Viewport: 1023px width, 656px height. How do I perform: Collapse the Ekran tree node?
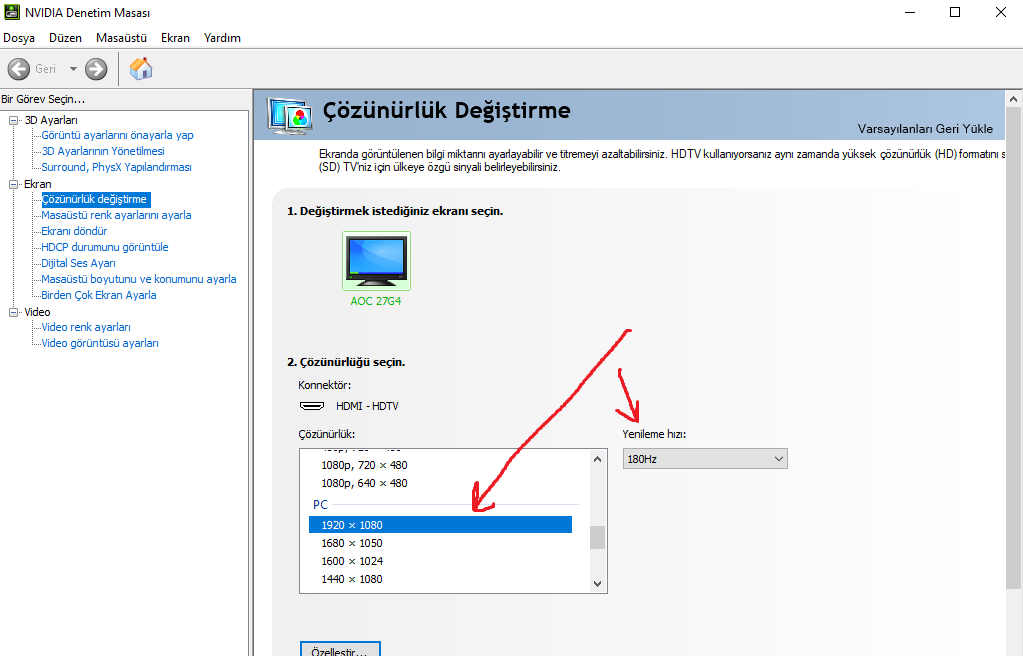coord(13,184)
